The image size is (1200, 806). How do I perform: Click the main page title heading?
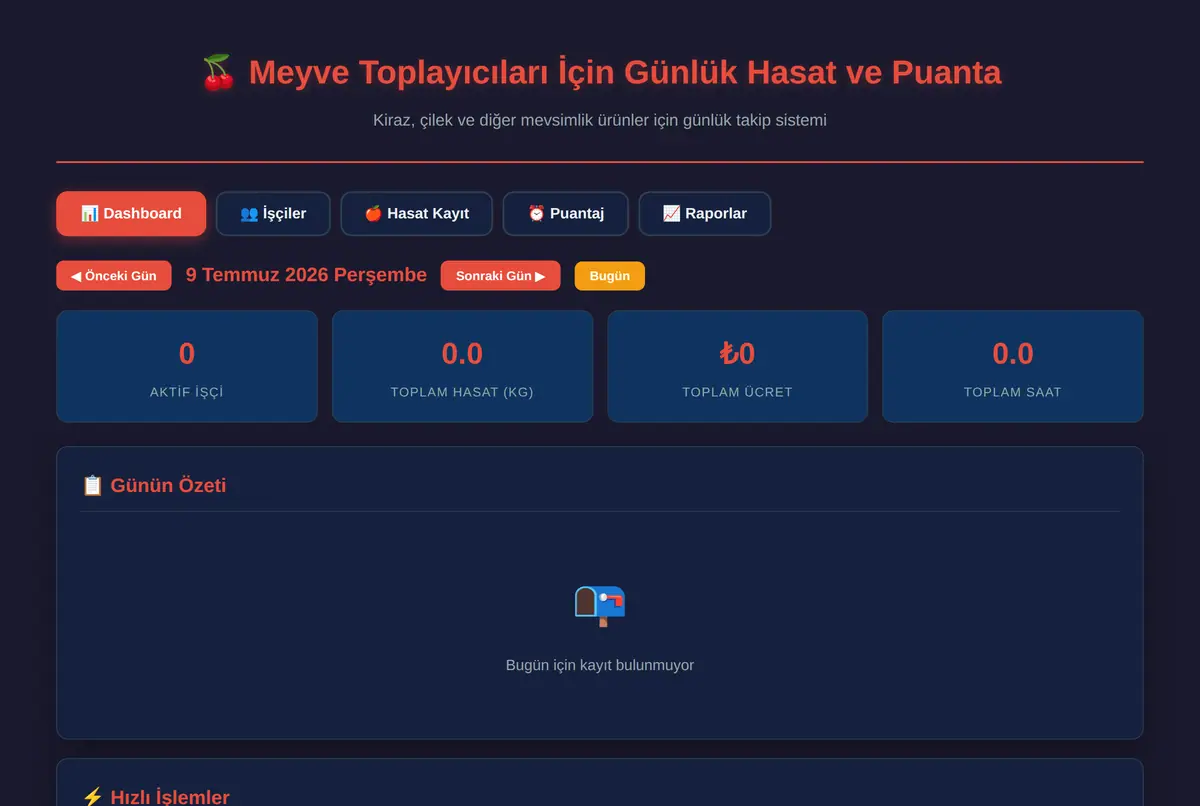pos(600,73)
